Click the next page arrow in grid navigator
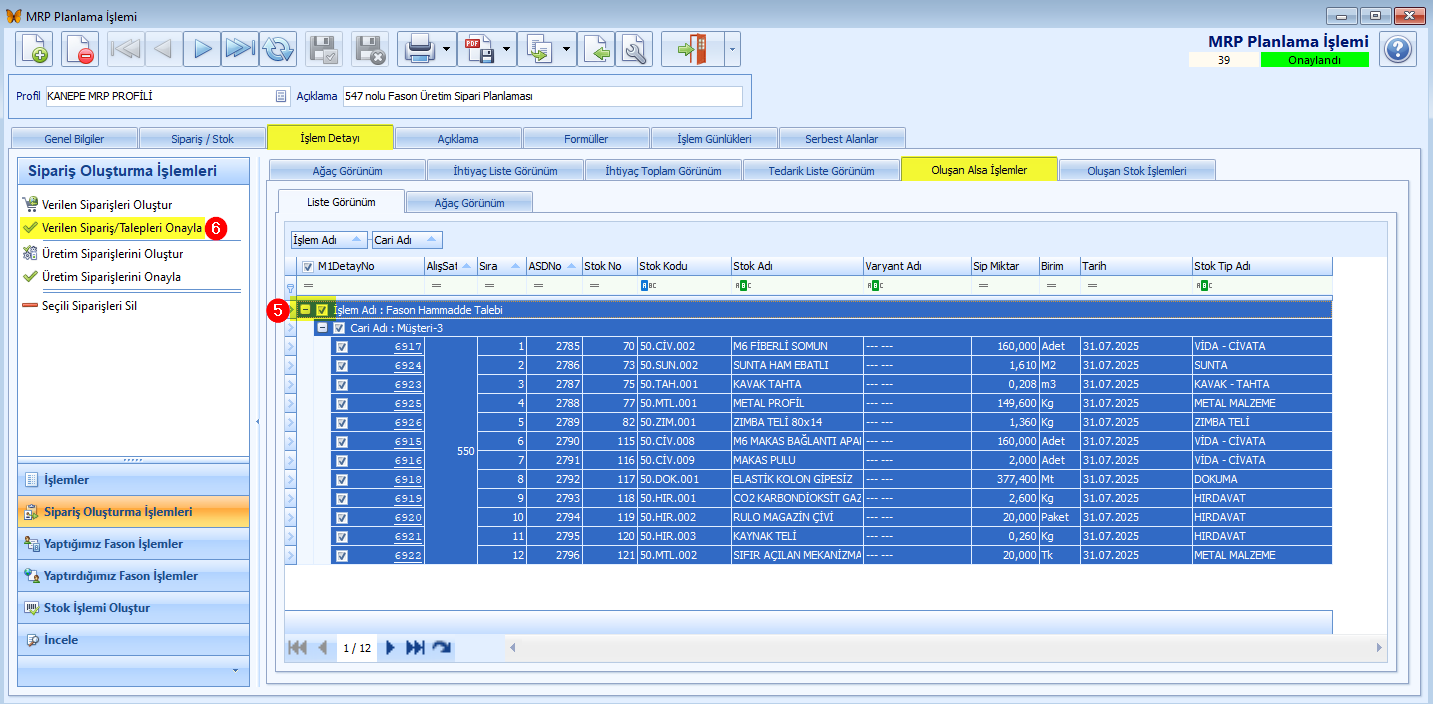 click(x=391, y=648)
